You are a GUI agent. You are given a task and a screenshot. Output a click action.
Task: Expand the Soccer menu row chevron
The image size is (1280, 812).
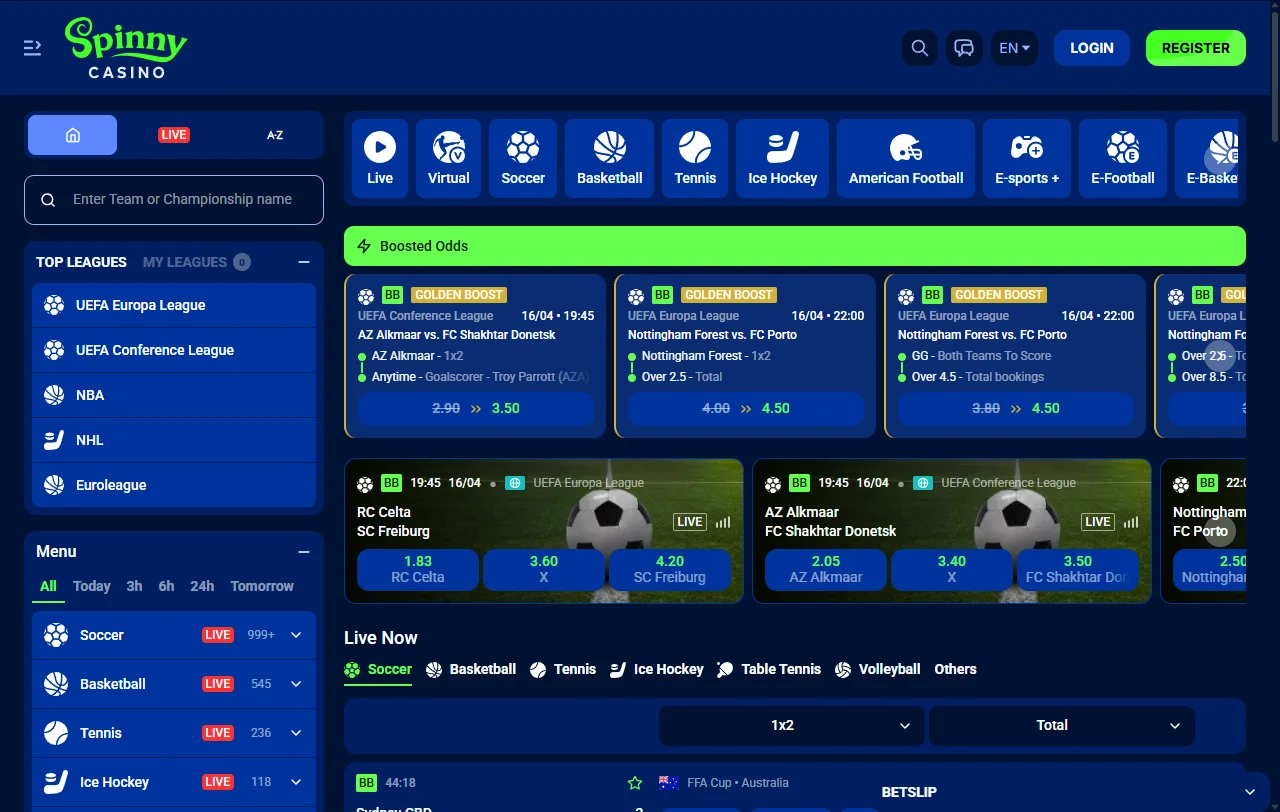point(296,635)
